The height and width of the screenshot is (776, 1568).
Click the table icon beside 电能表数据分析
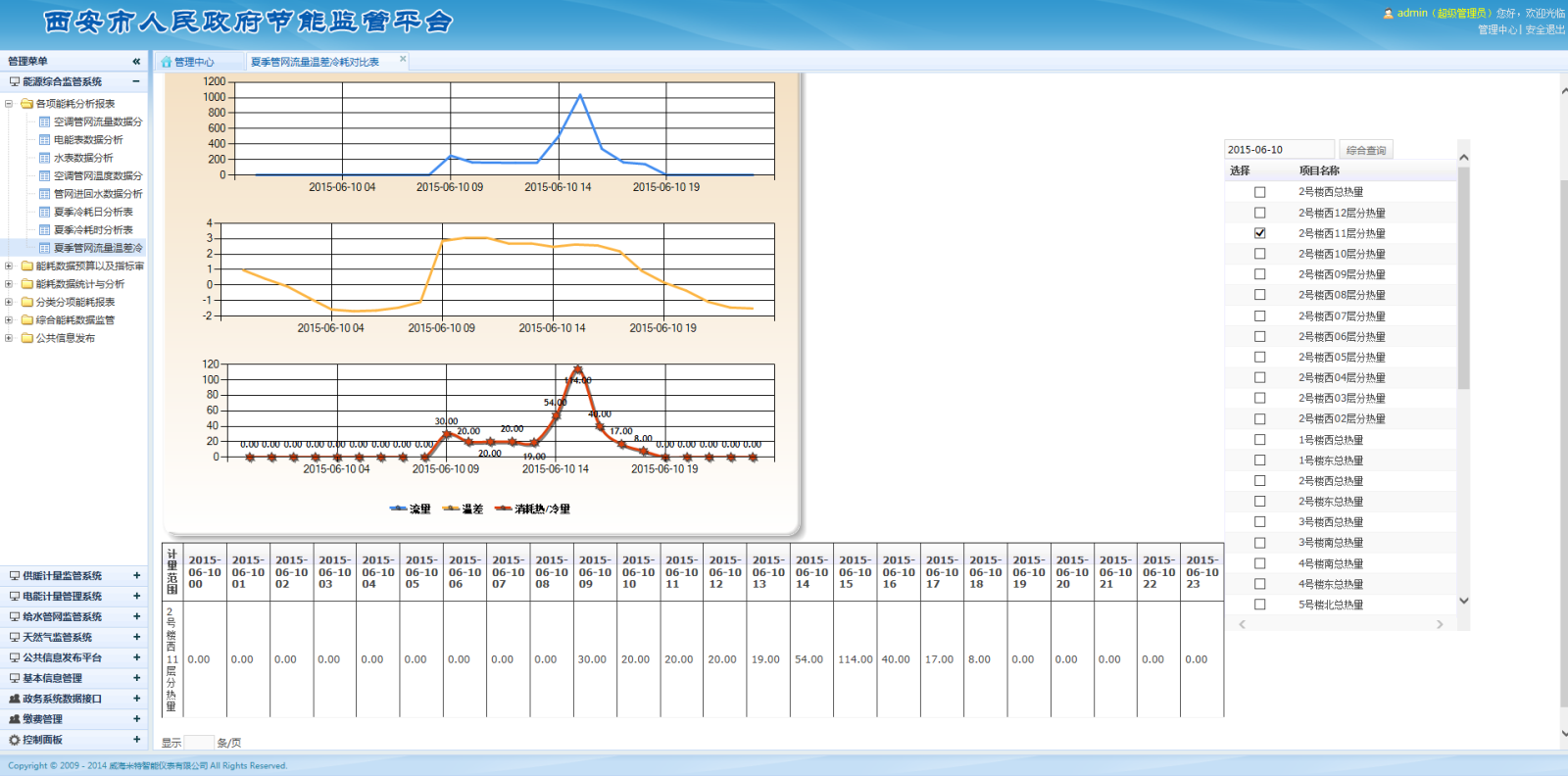coord(44,140)
